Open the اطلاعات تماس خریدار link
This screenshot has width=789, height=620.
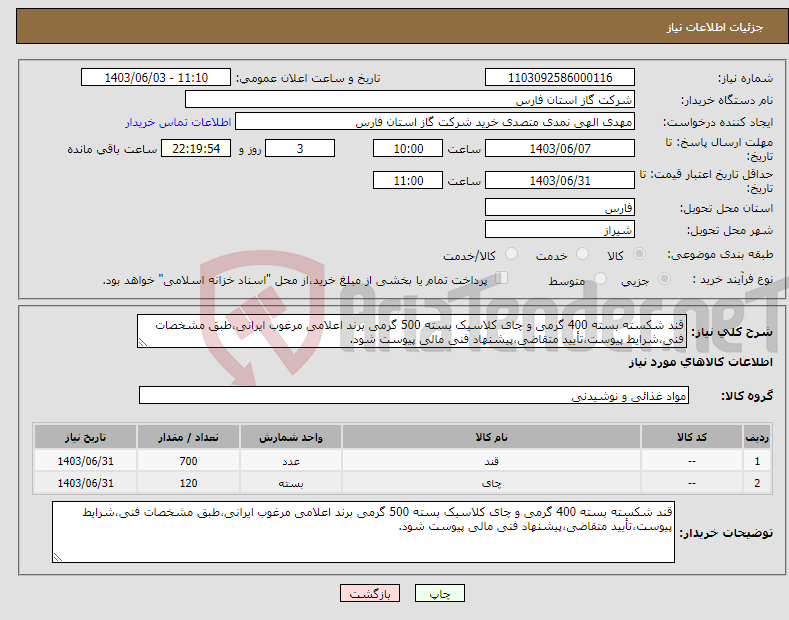point(178,122)
